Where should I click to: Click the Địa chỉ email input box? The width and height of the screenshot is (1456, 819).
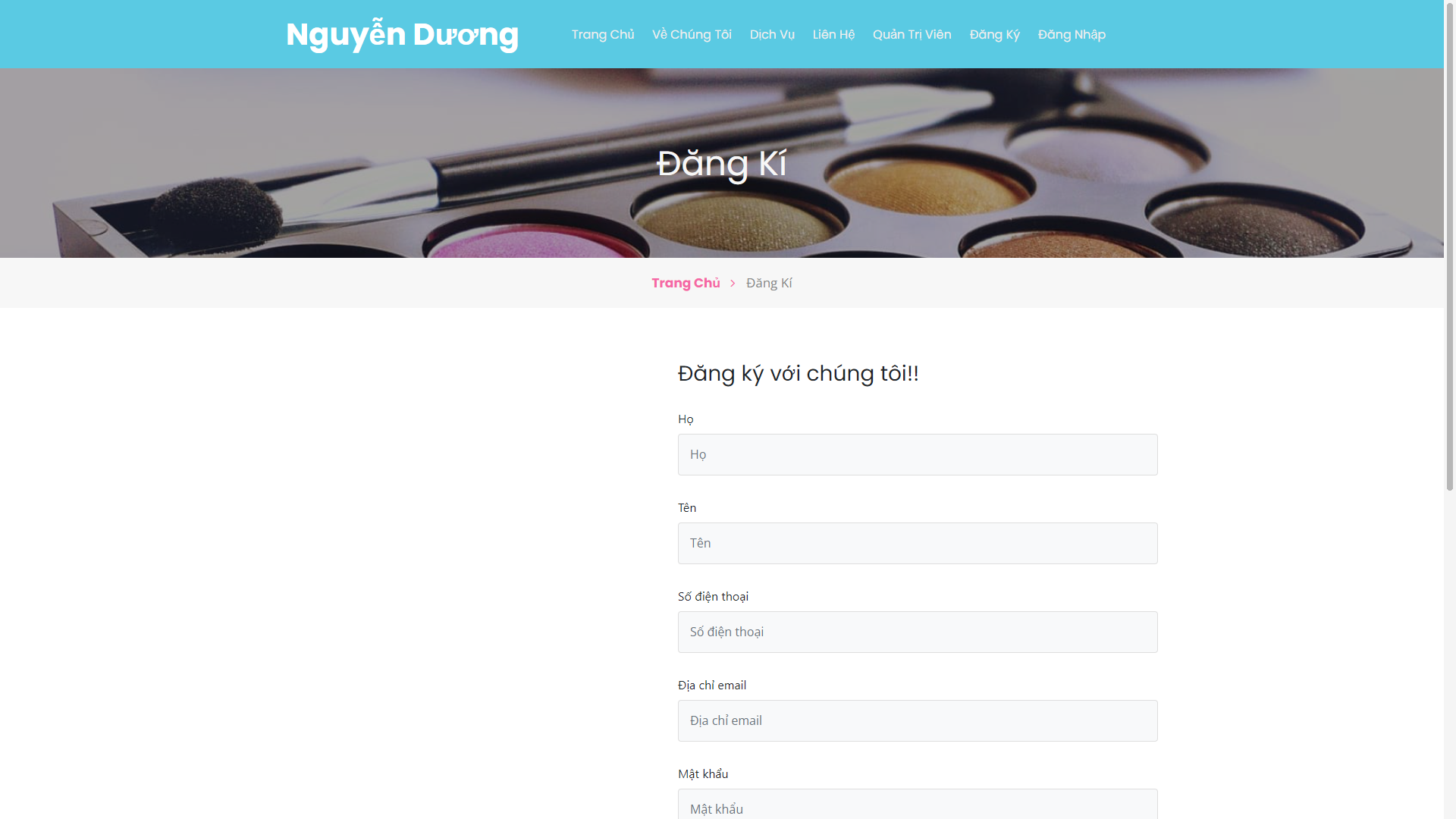(918, 720)
